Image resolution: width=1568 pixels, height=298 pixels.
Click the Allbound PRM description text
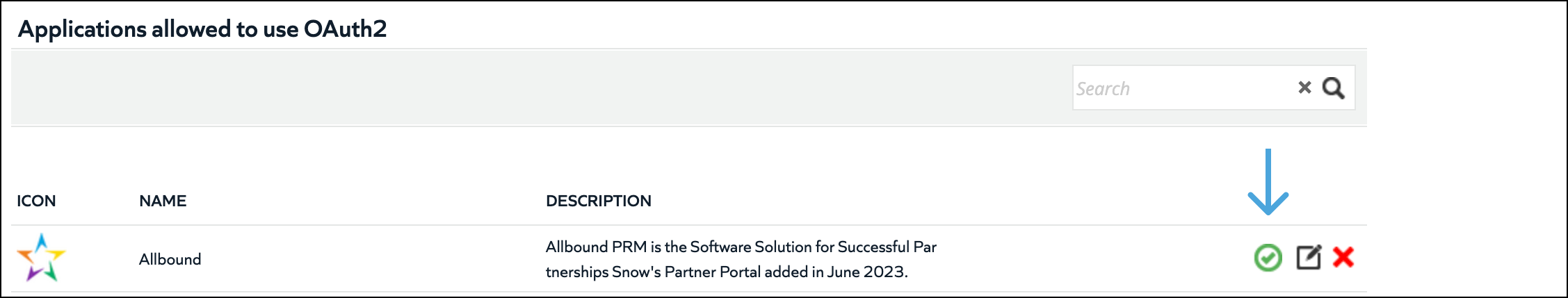click(x=741, y=259)
